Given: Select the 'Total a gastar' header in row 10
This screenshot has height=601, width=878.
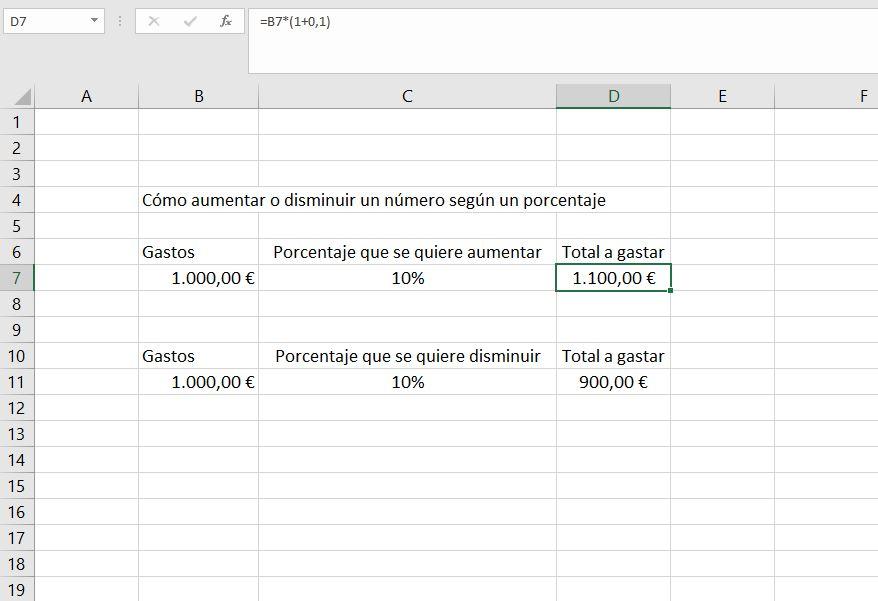Looking at the screenshot, I should [x=614, y=356].
